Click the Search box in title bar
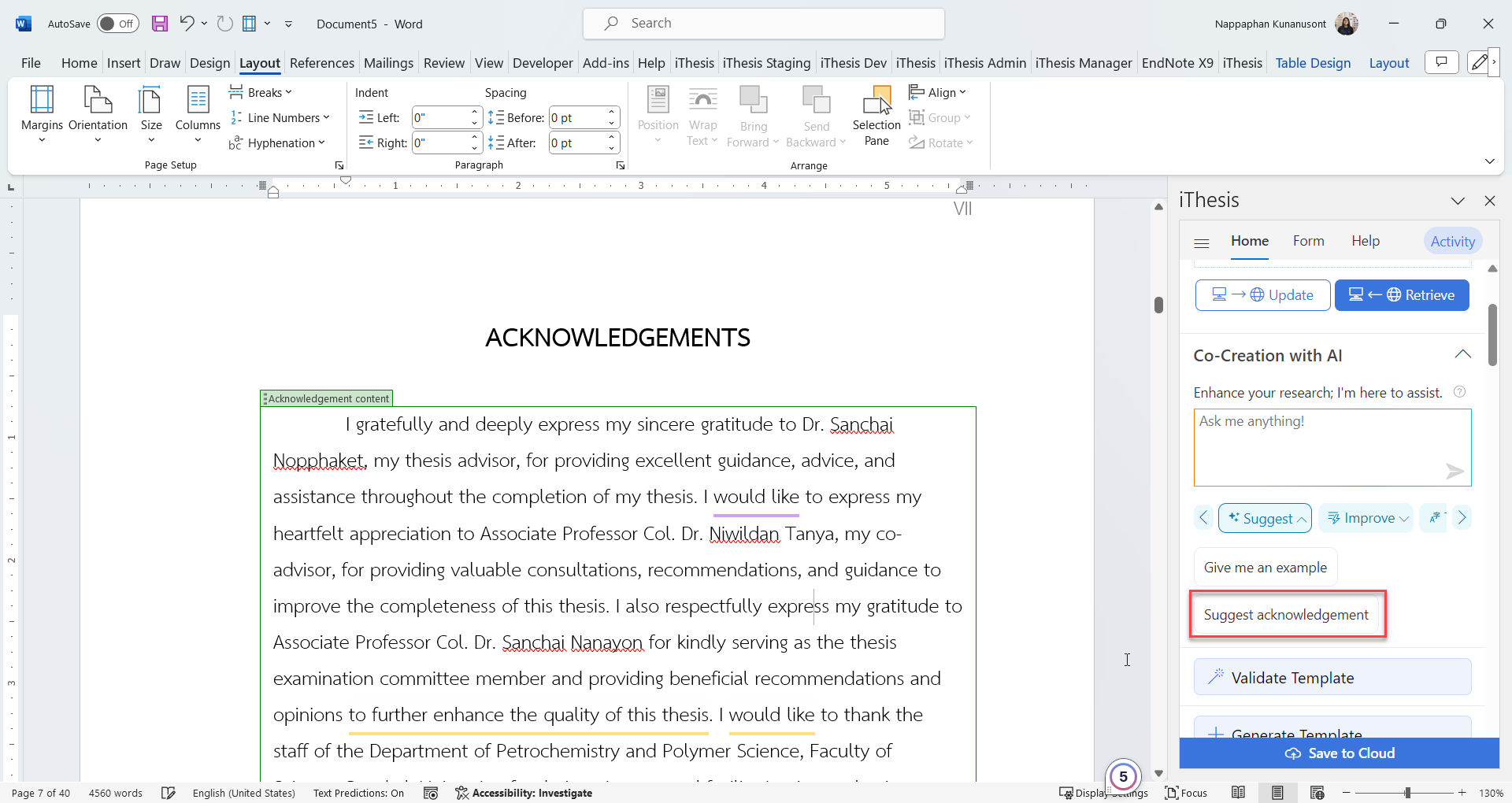This screenshot has width=1512, height=803. tap(764, 24)
